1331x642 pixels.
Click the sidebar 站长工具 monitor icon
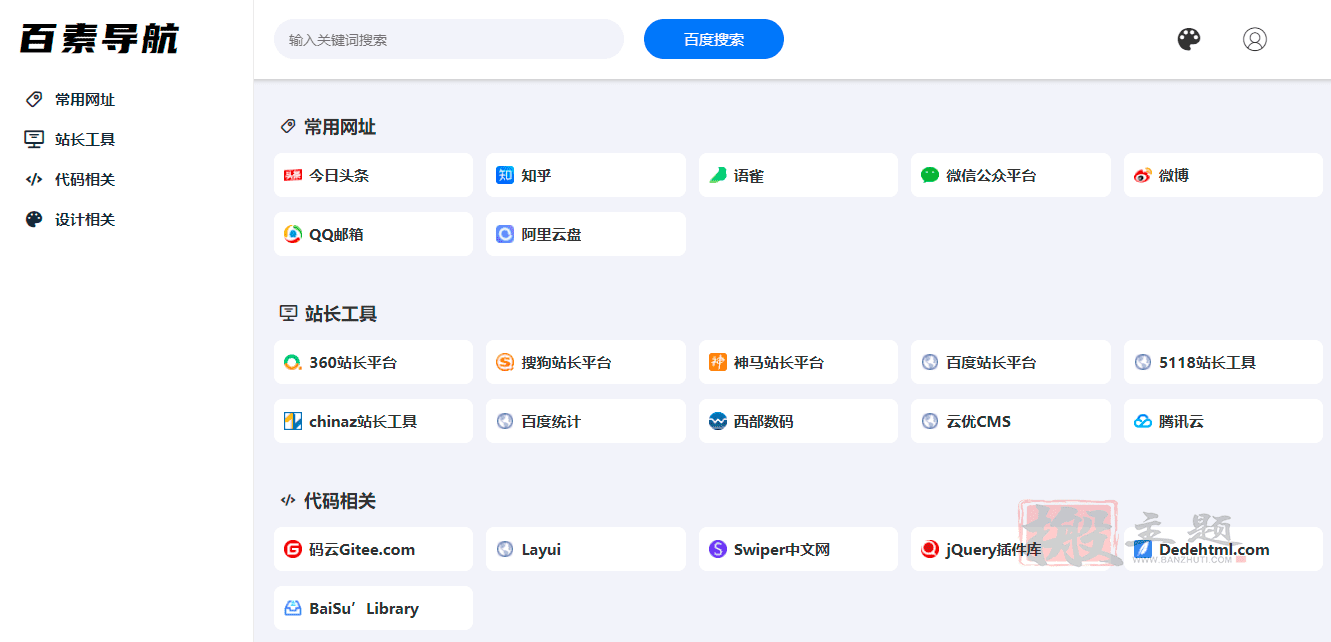(34, 139)
